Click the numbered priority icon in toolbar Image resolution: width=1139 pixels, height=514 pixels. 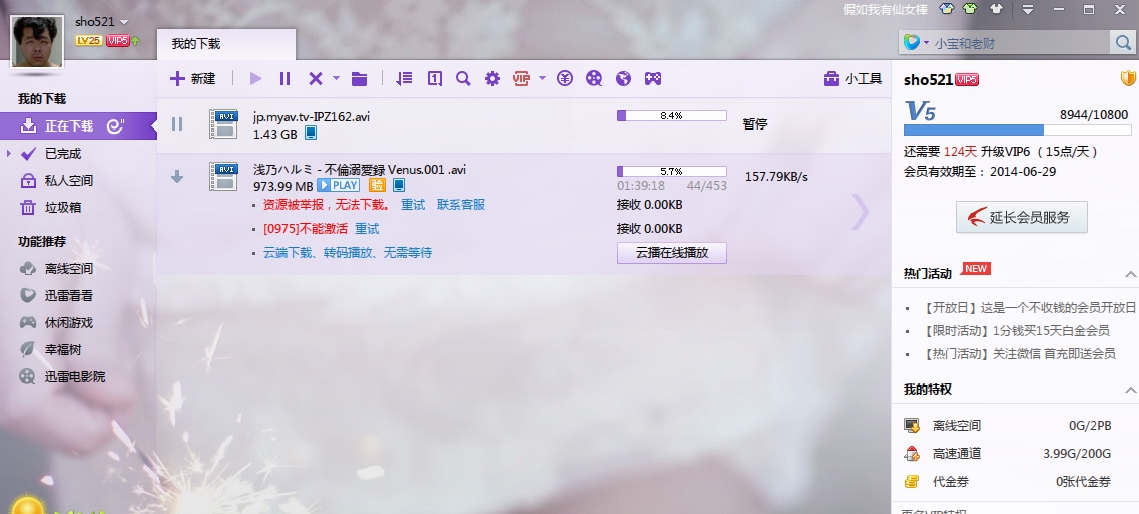tap(434, 78)
